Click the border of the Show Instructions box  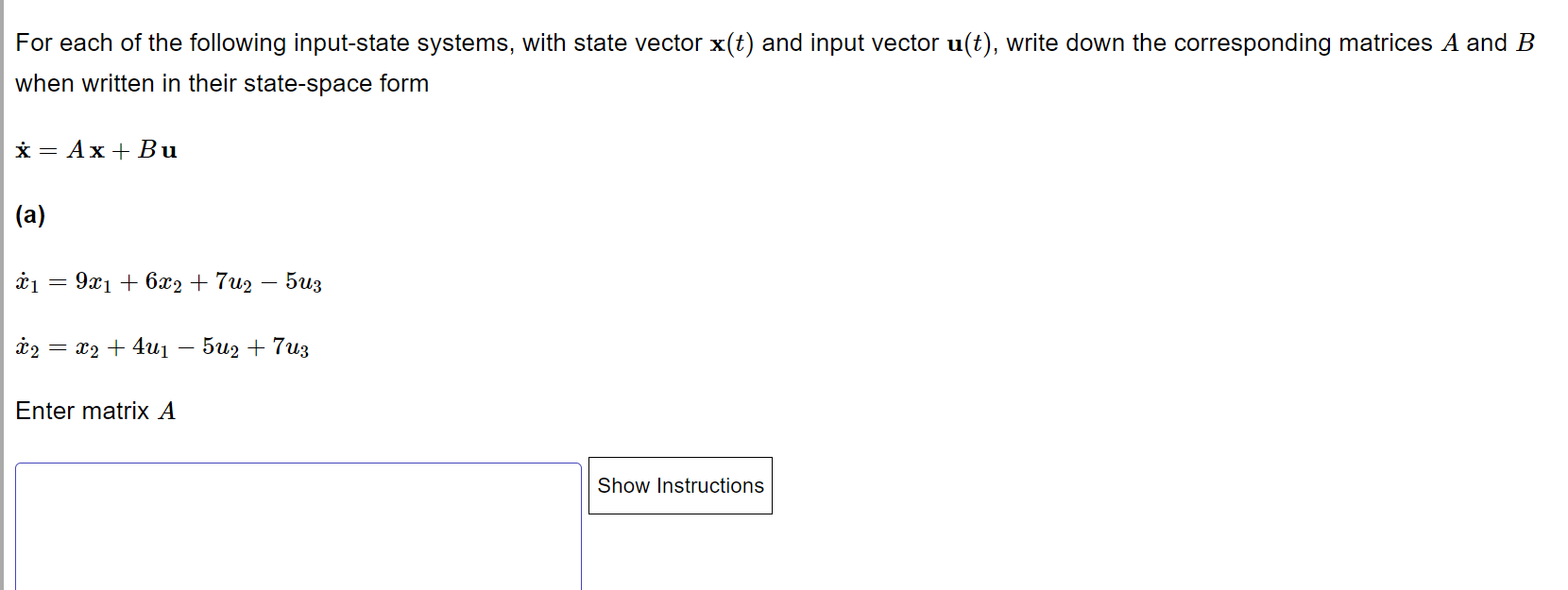point(679,458)
